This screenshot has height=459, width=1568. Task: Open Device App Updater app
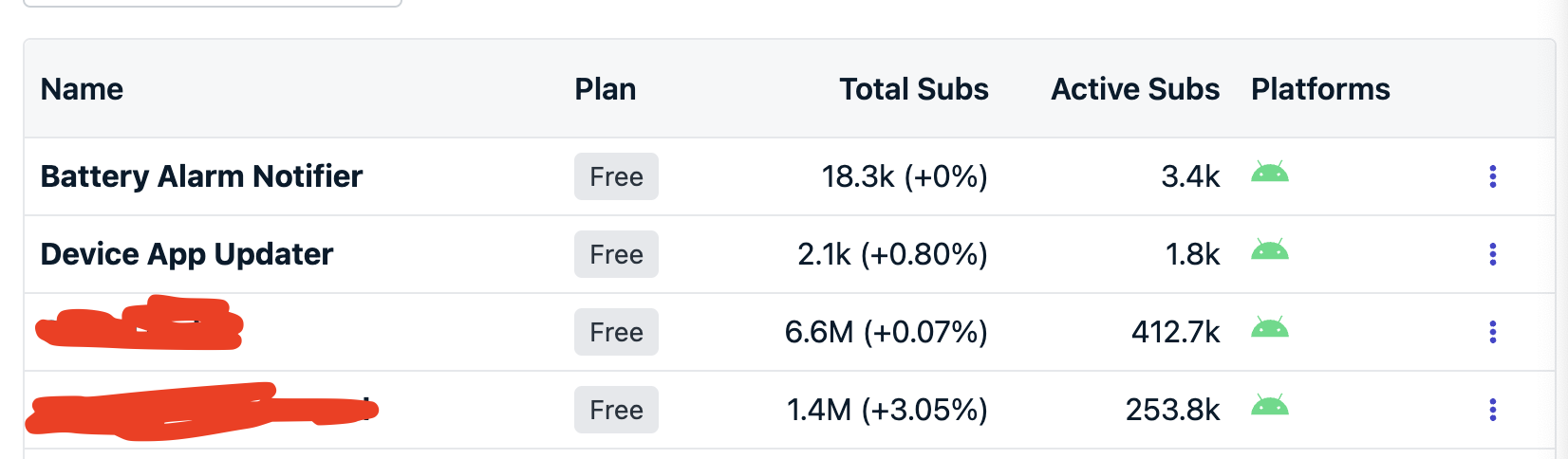(x=187, y=254)
